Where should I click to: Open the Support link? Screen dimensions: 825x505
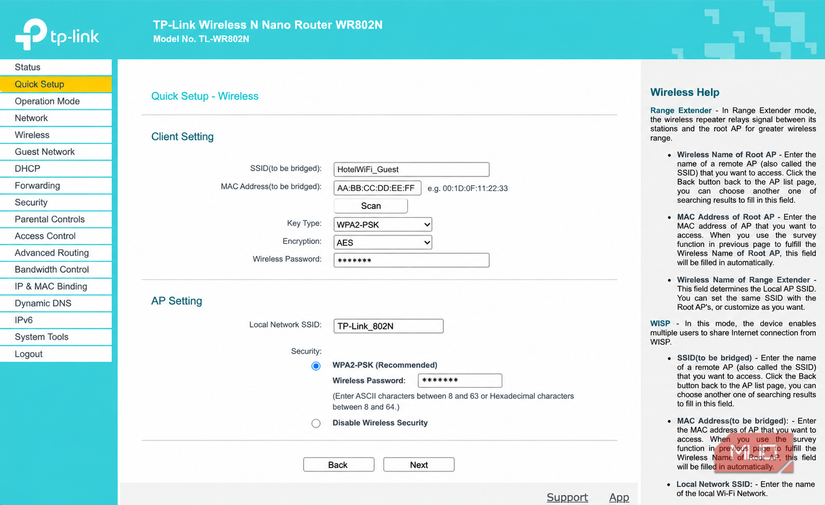click(567, 497)
